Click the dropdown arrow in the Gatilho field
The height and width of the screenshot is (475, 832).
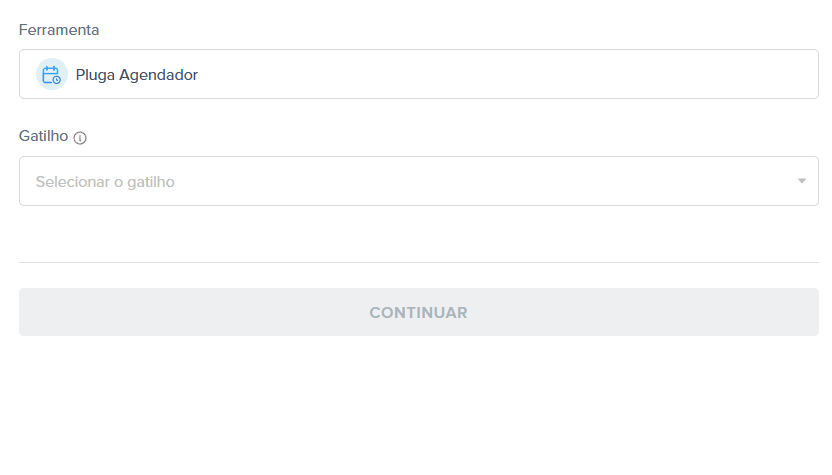(x=802, y=181)
